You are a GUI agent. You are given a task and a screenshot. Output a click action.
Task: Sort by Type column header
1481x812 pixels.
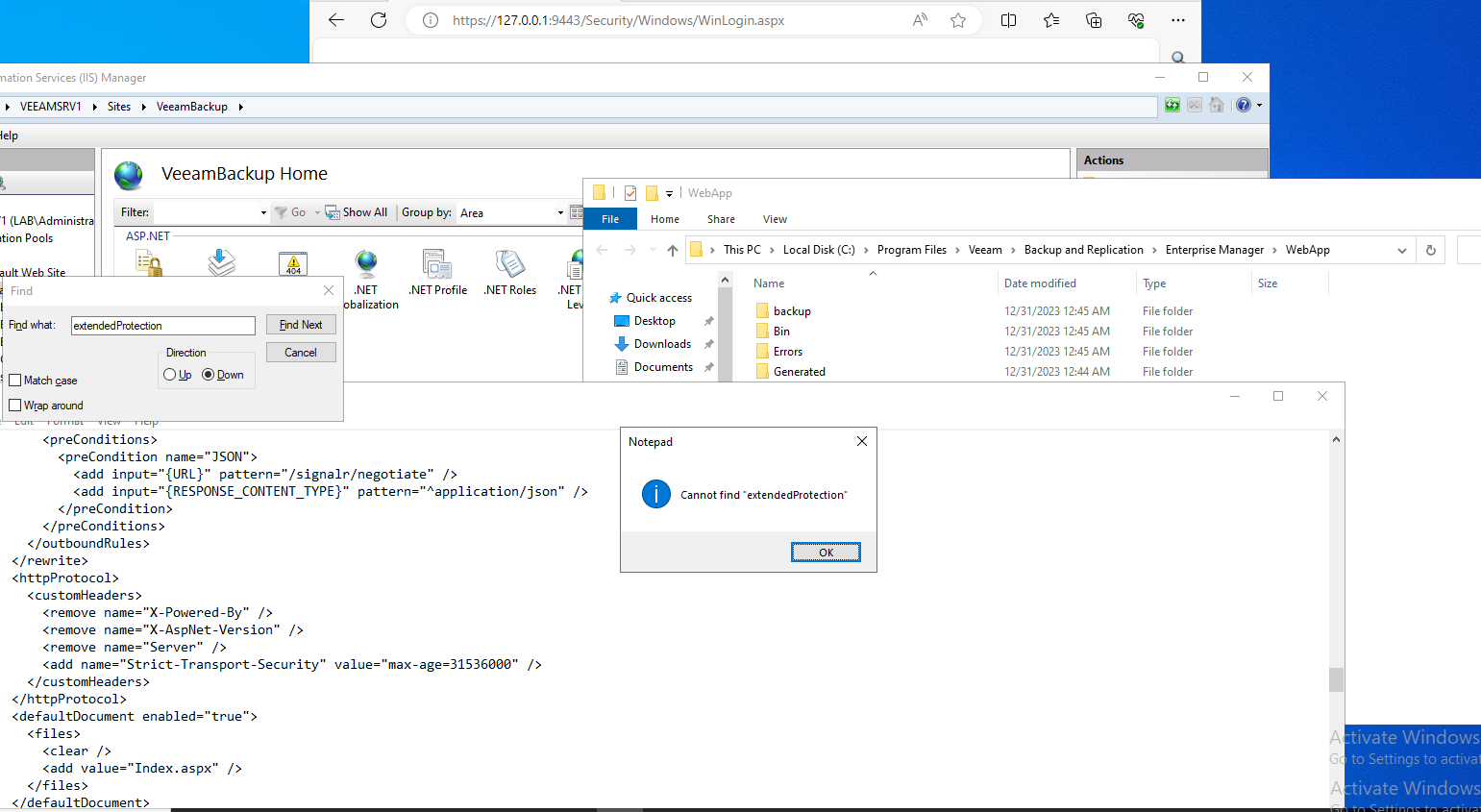tap(1154, 283)
